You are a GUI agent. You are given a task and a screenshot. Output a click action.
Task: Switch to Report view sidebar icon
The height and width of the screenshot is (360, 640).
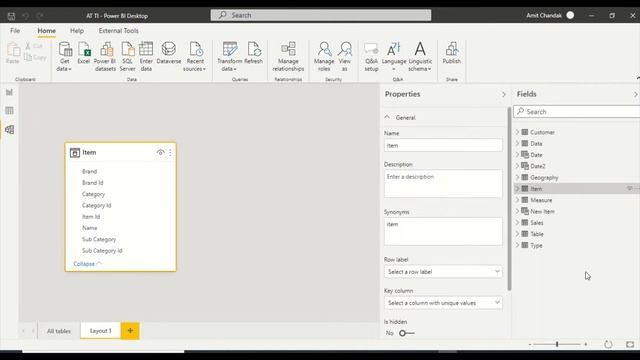[9, 92]
